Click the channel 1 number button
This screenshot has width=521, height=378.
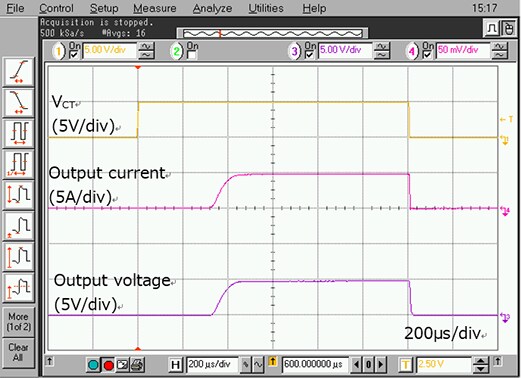point(58,52)
